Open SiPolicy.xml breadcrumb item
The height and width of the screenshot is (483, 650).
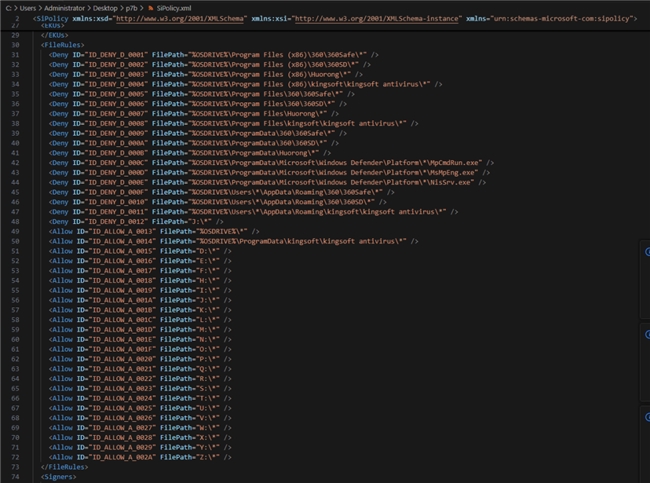(x=174, y=8)
